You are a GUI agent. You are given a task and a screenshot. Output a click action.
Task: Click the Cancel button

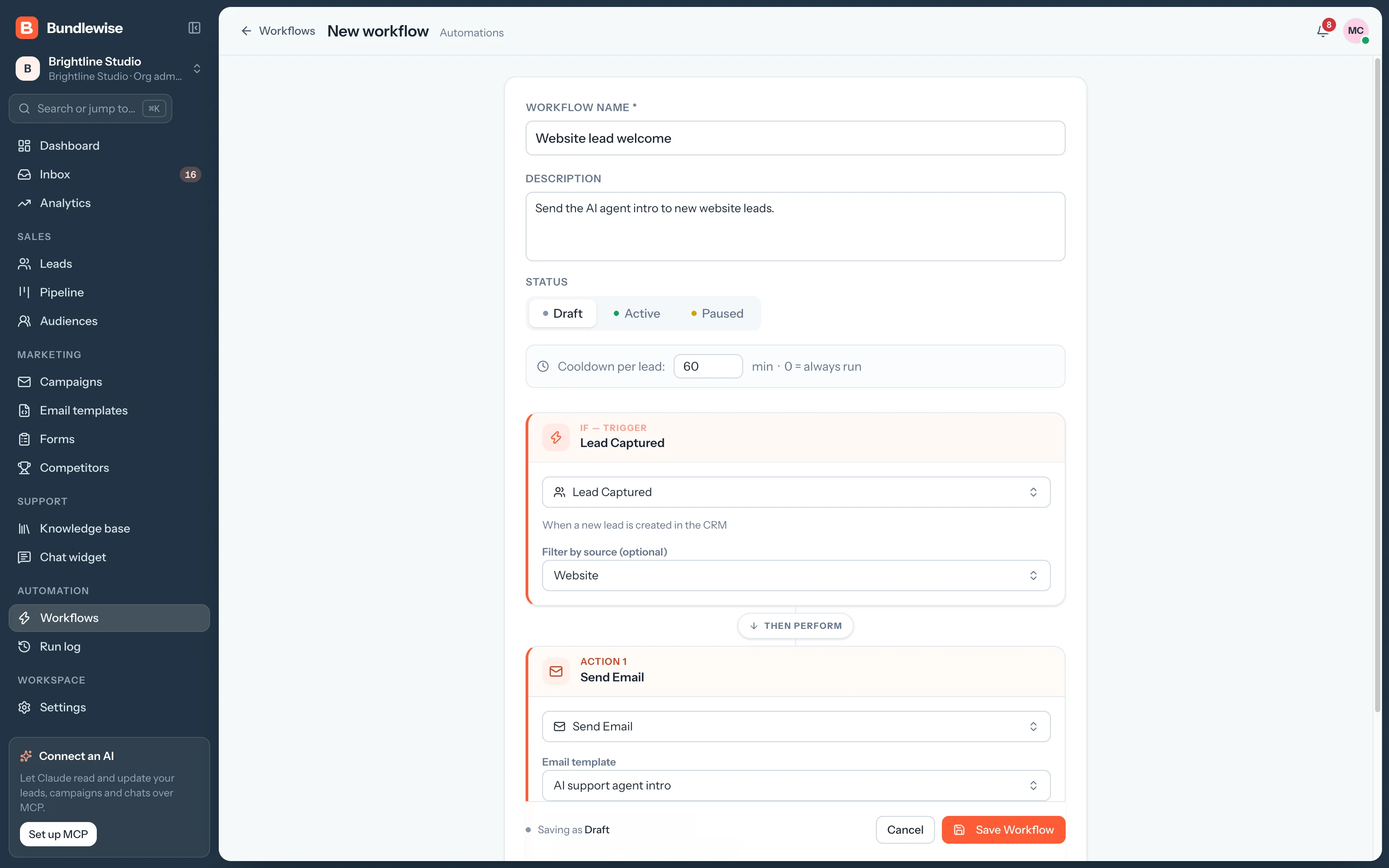[x=905, y=829]
